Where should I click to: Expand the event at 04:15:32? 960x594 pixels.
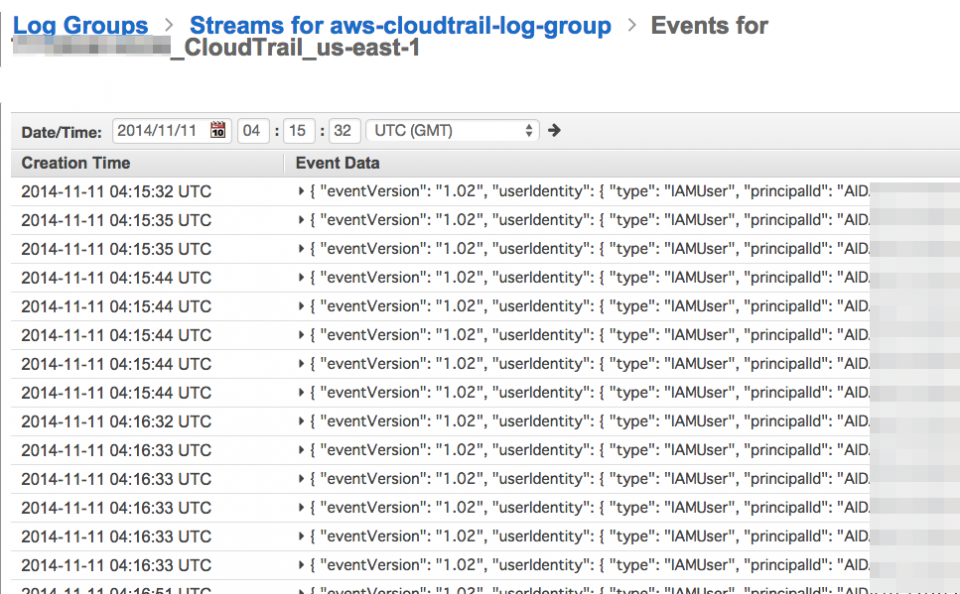301,191
